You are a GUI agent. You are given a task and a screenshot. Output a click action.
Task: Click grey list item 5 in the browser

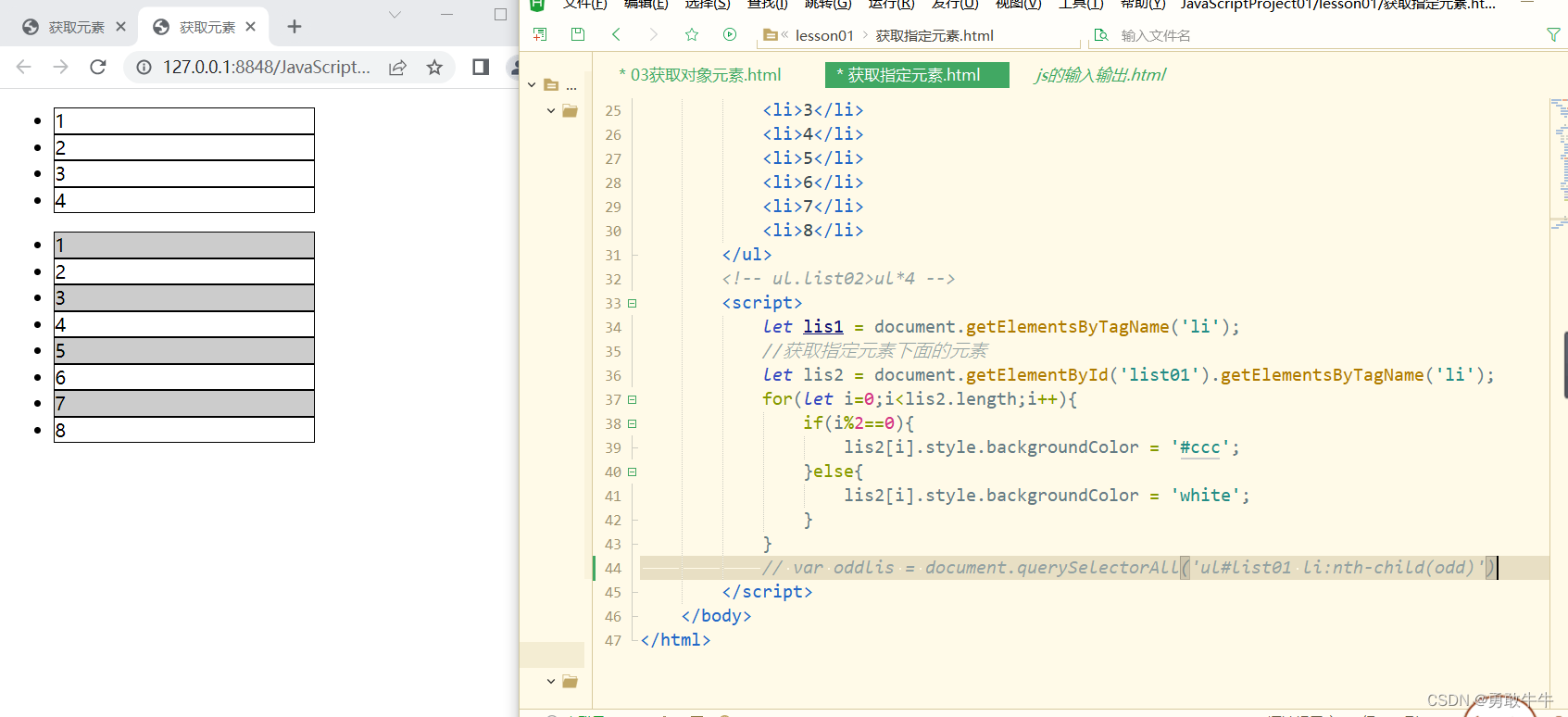184,351
